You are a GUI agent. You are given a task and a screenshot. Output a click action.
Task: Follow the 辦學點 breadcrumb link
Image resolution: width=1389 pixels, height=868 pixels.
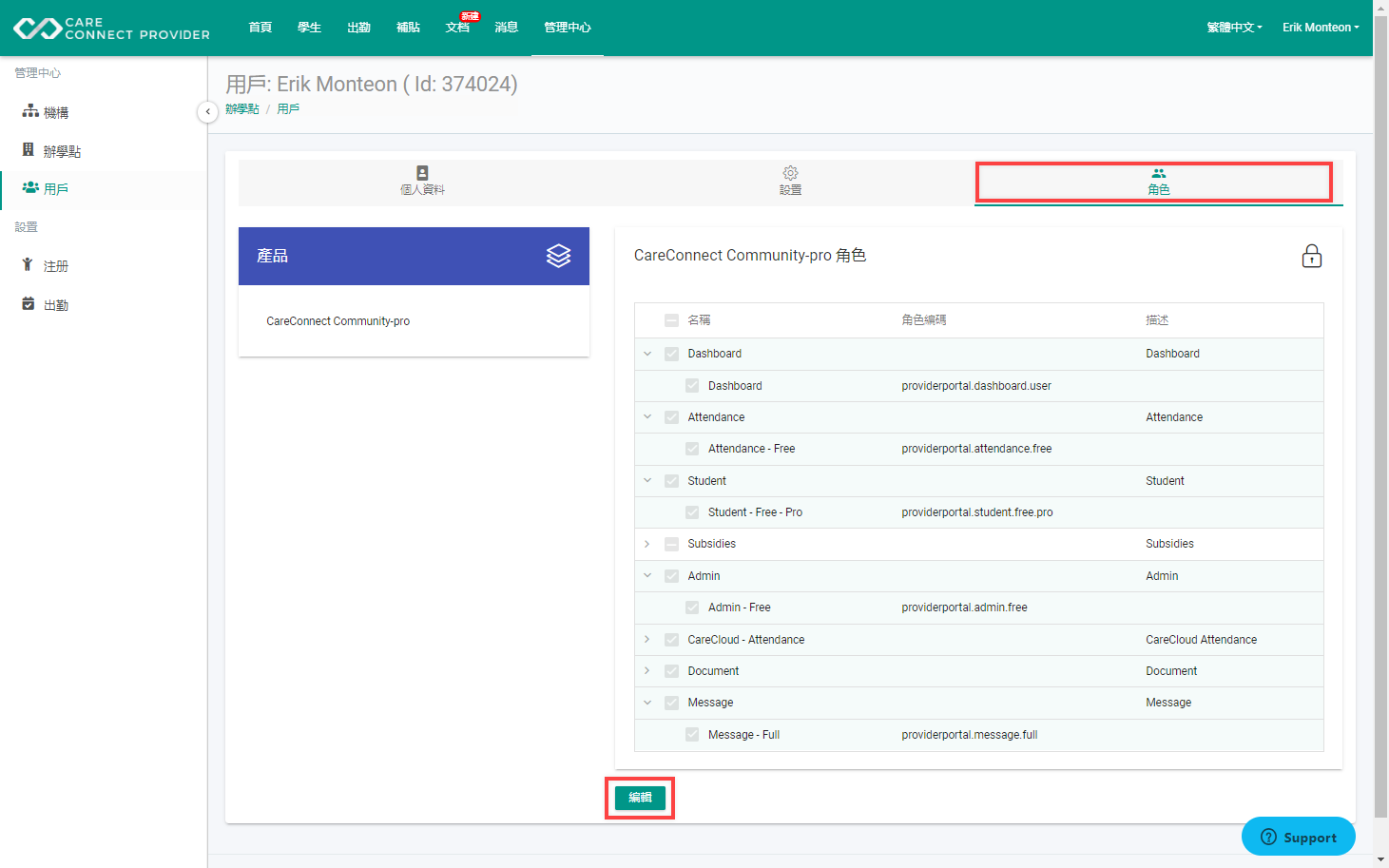(x=242, y=109)
